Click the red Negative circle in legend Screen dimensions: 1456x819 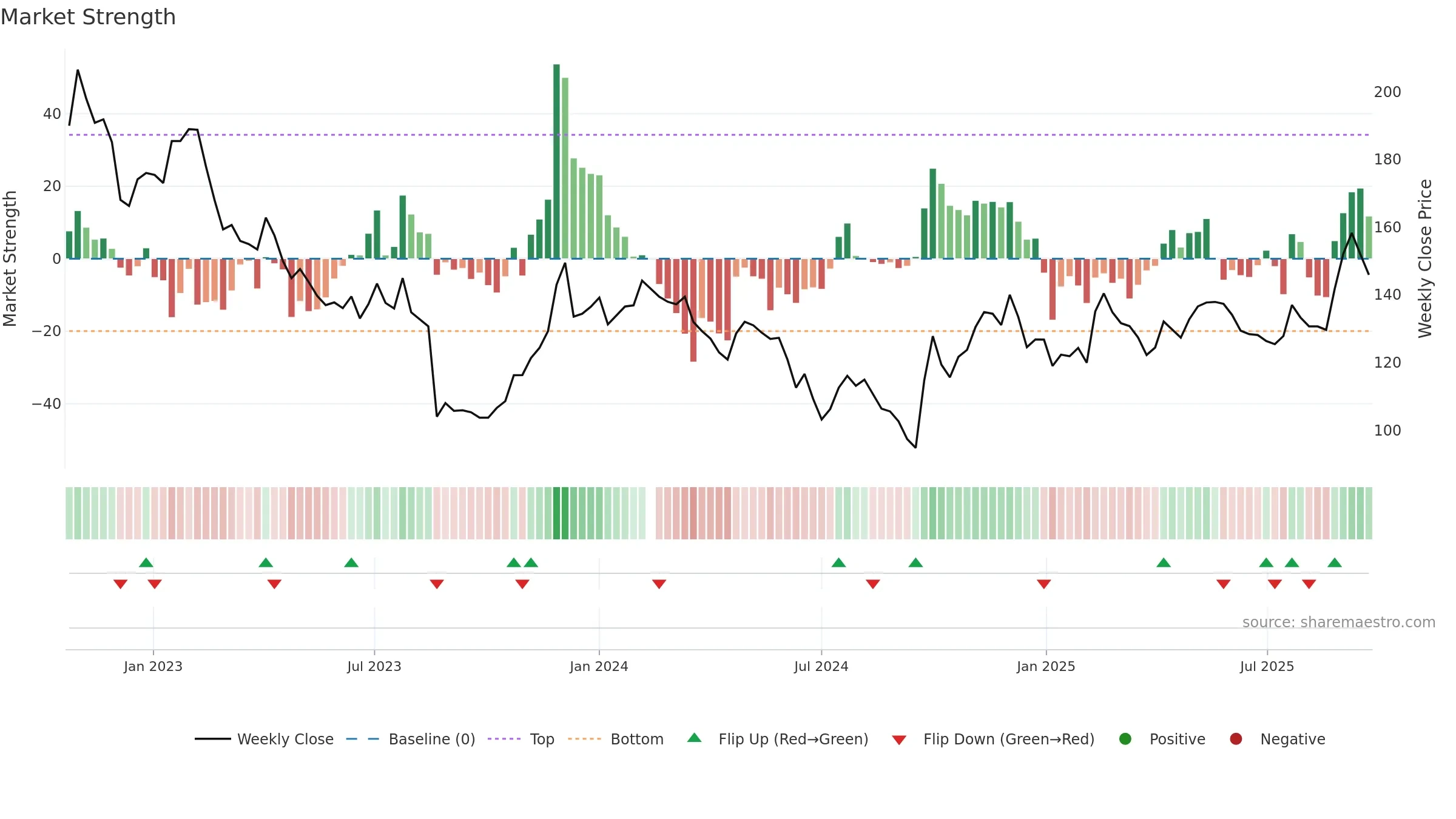(1236, 738)
